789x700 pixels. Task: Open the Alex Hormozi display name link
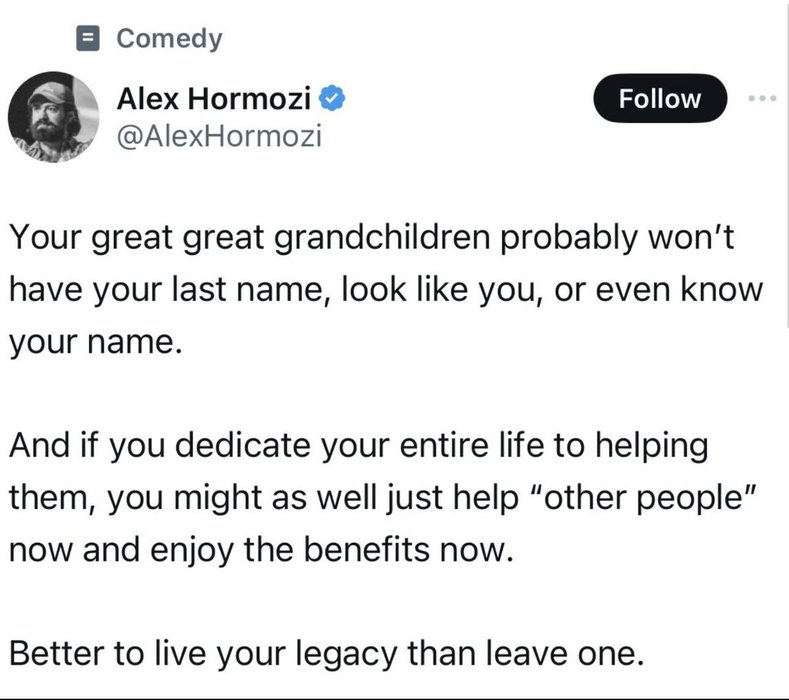[x=214, y=98]
